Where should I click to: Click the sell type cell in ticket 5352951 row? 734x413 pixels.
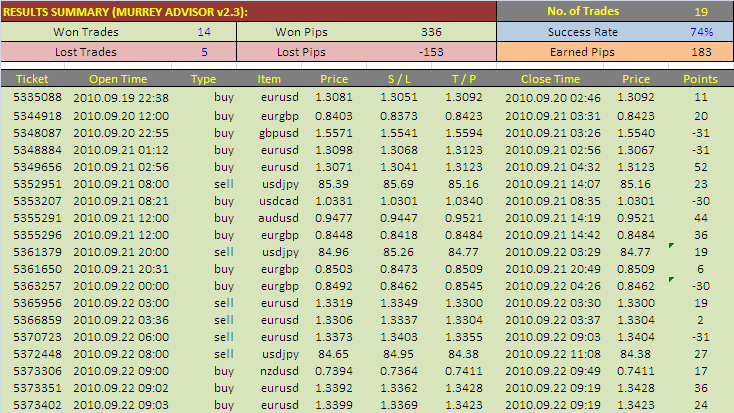tap(224, 184)
